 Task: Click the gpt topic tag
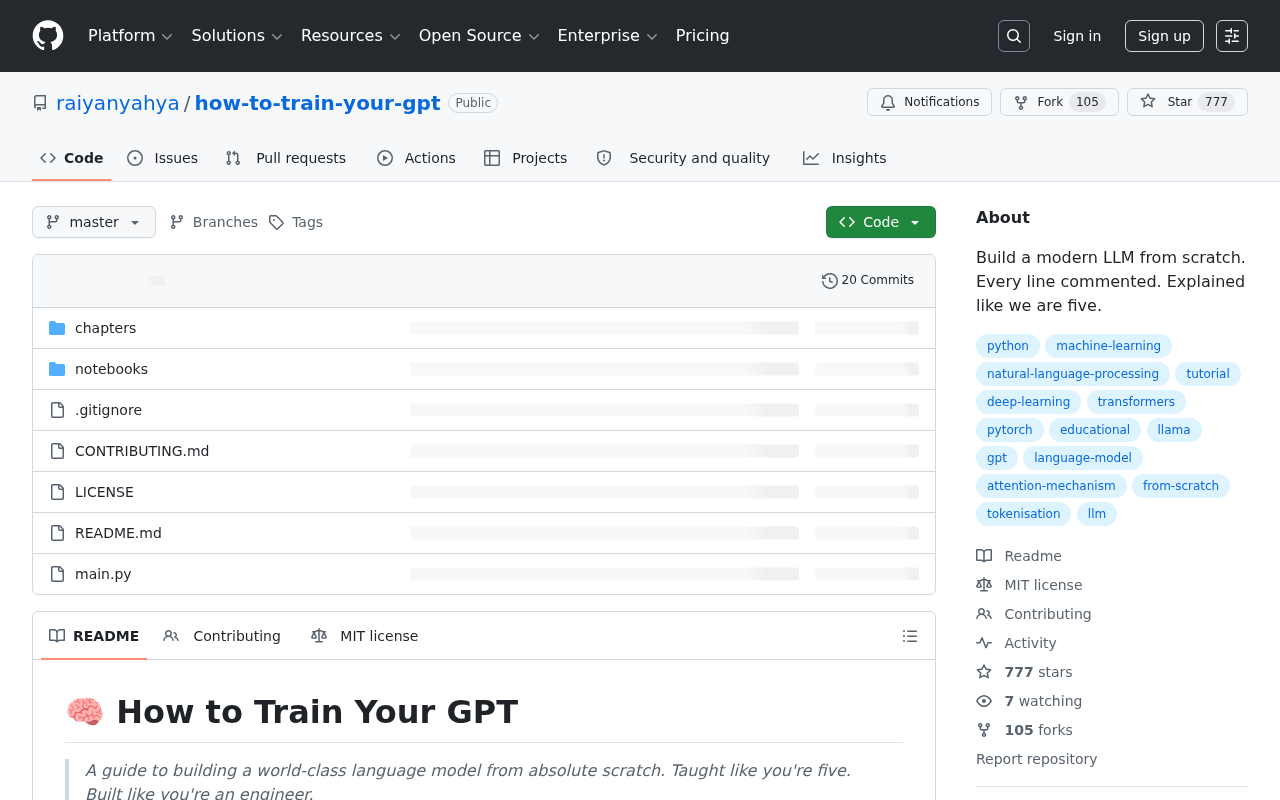pos(997,458)
